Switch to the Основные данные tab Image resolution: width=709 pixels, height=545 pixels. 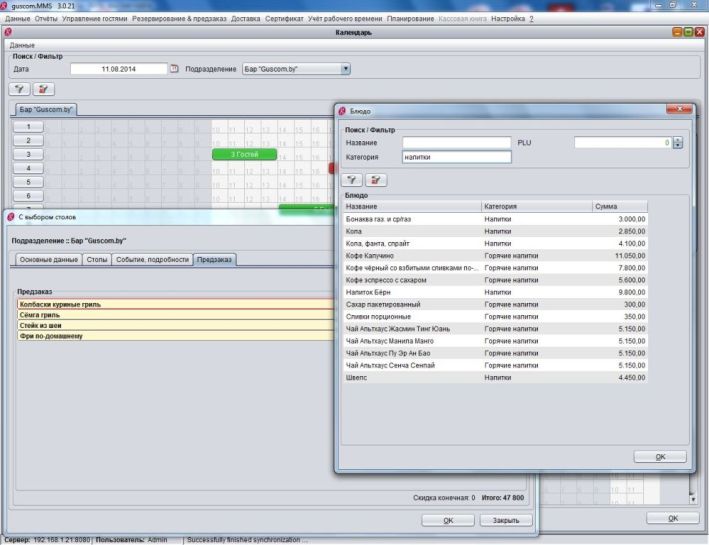(47, 259)
